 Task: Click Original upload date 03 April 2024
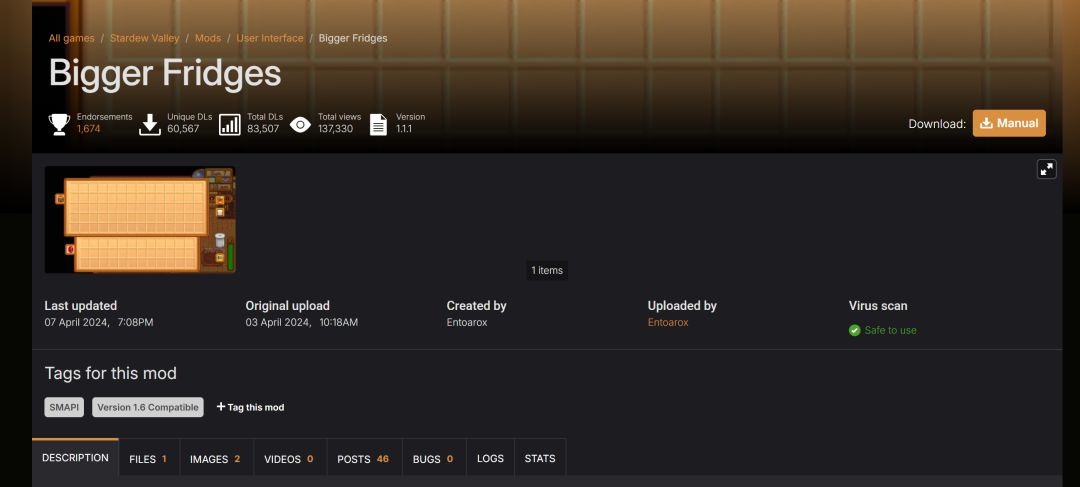click(x=302, y=322)
